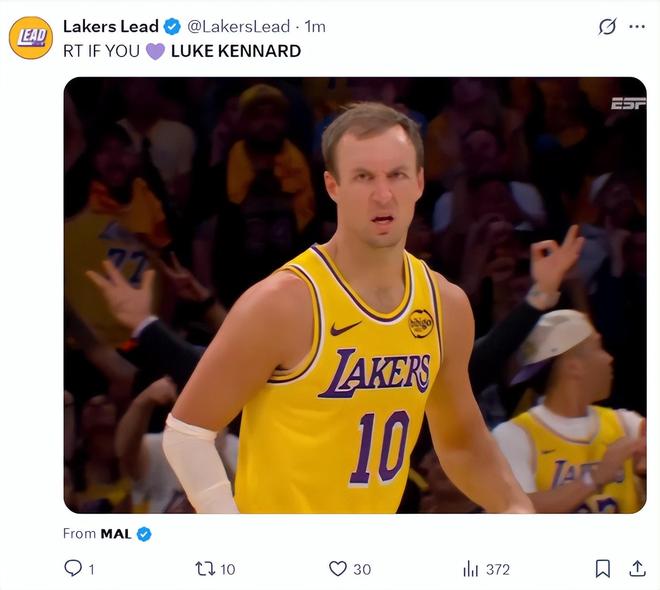Click verified badge beside Lakers Lead name
Image resolution: width=660 pixels, height=590 pixels.
coord(172,26)
